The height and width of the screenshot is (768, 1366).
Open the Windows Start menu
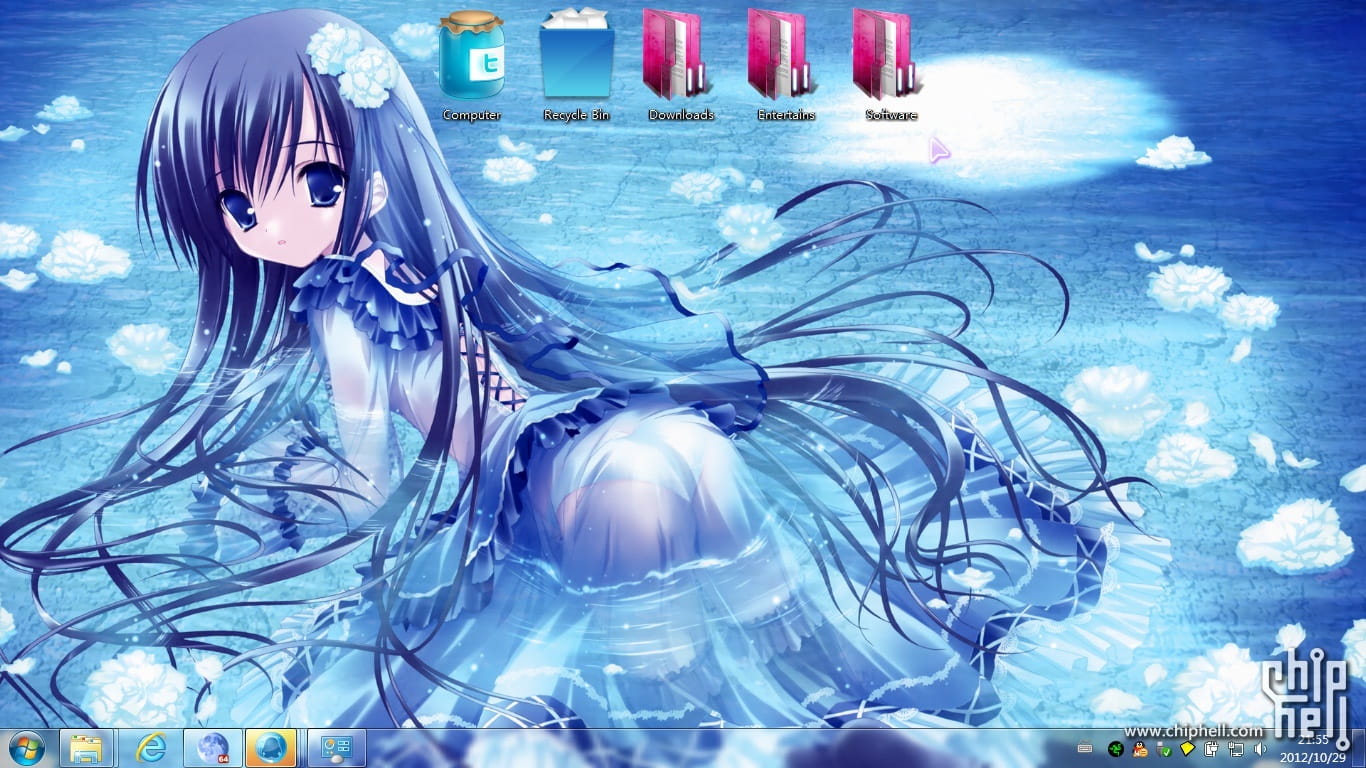tap(26, 748)
